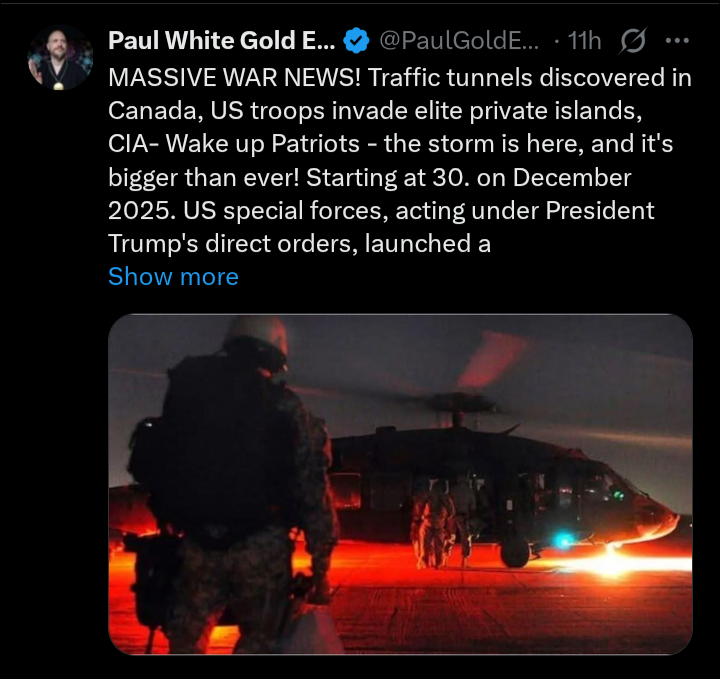This screenshot has height=679, width=720.
Task: Open the Paul White Gold E... display name
Action: tap(222, 40)
